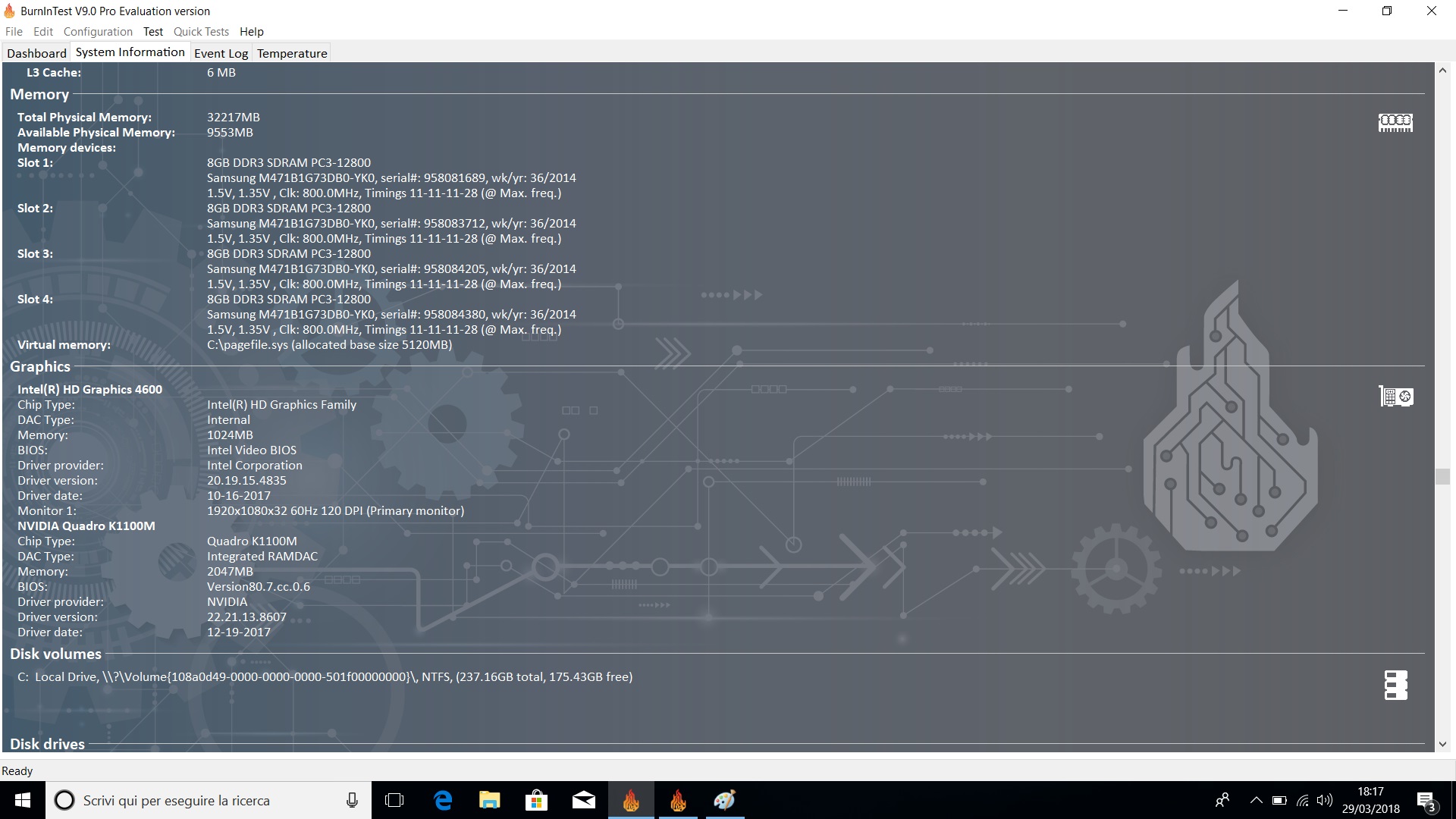Click the scrollbar down arrow
Image resolution: width=1456 pixels, height=819 pixels.
click(1442, 745)
